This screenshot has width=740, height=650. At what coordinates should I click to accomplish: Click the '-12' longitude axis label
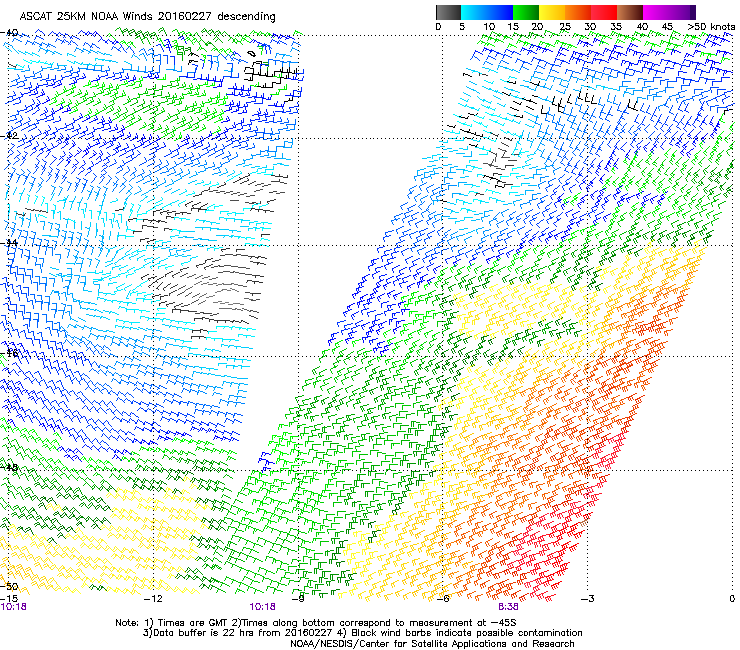point(154,599)
